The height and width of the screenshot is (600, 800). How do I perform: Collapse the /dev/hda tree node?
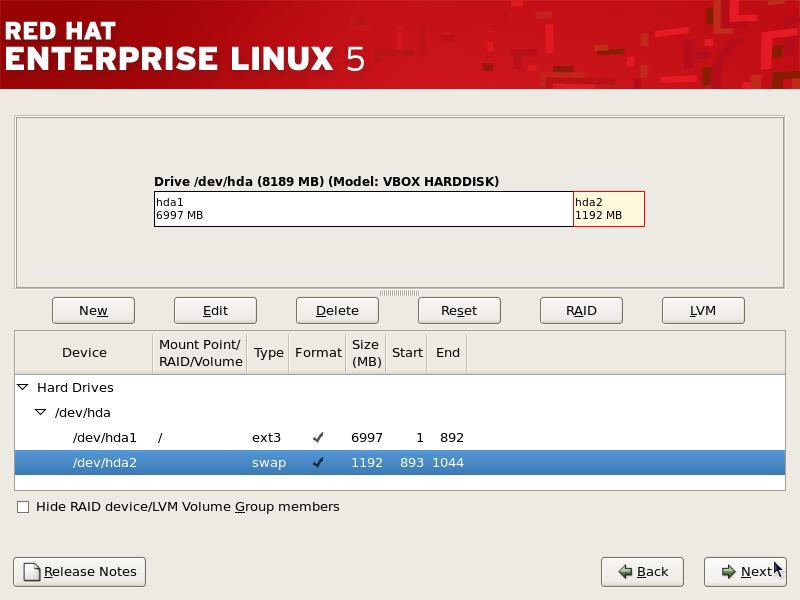click(x=40, y=412)
